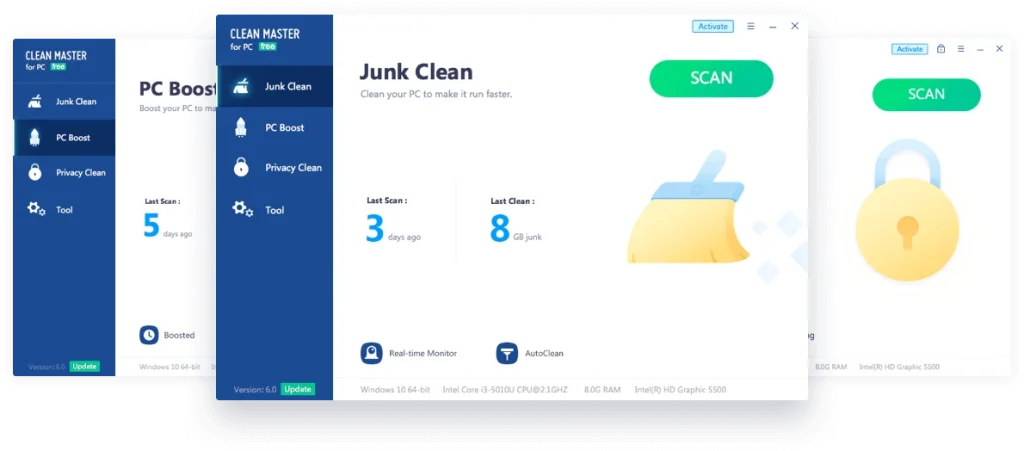
Task: Click the gears icon in front sidebar
Action: pos(242,210)
